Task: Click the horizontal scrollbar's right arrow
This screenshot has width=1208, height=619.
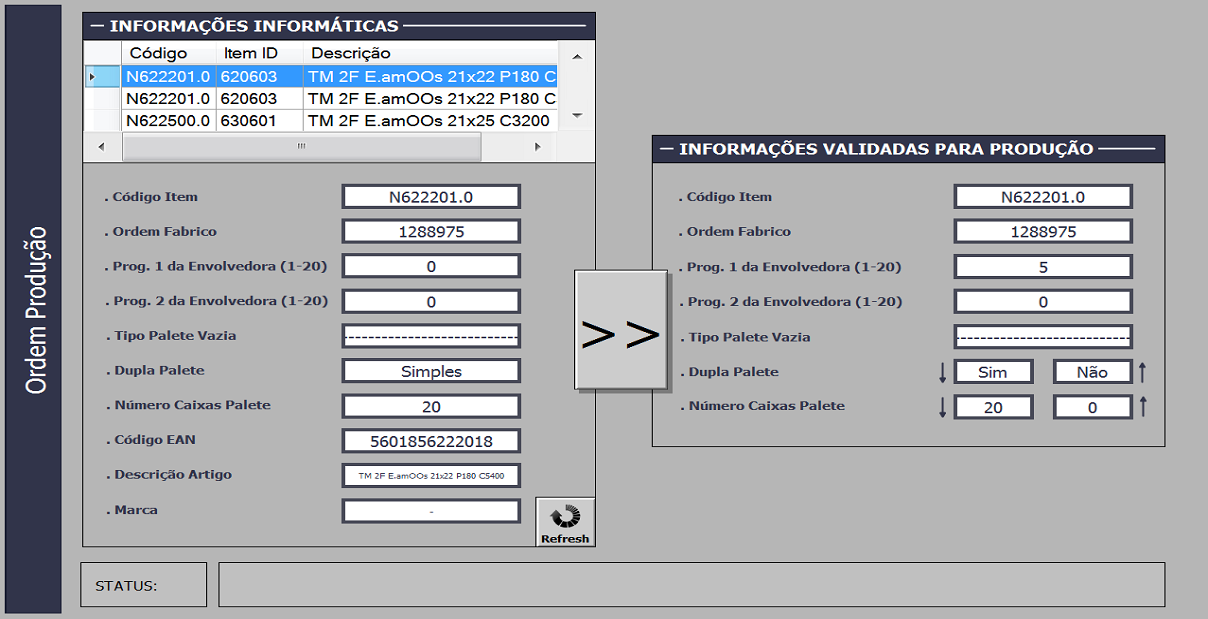Action: coord(537,146)
